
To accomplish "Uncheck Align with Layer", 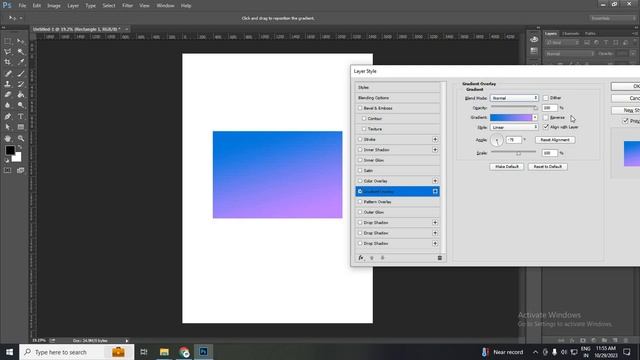I will [x=546, y=127].
